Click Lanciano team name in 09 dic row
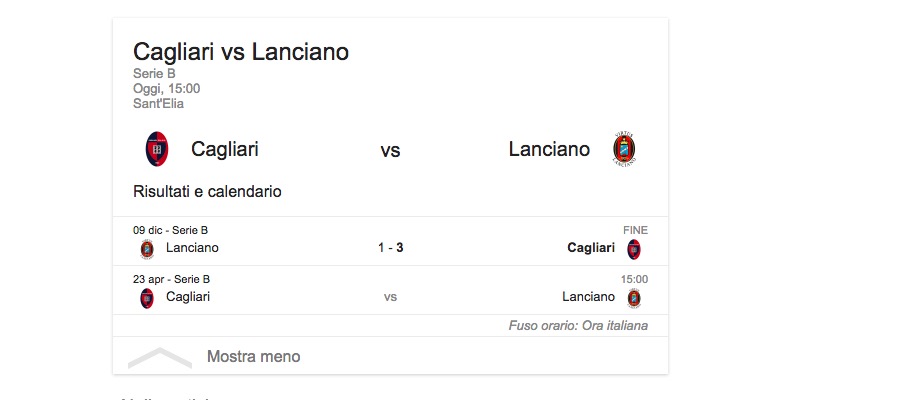This screenshot has height=400, width=916. tap(192, 248)
